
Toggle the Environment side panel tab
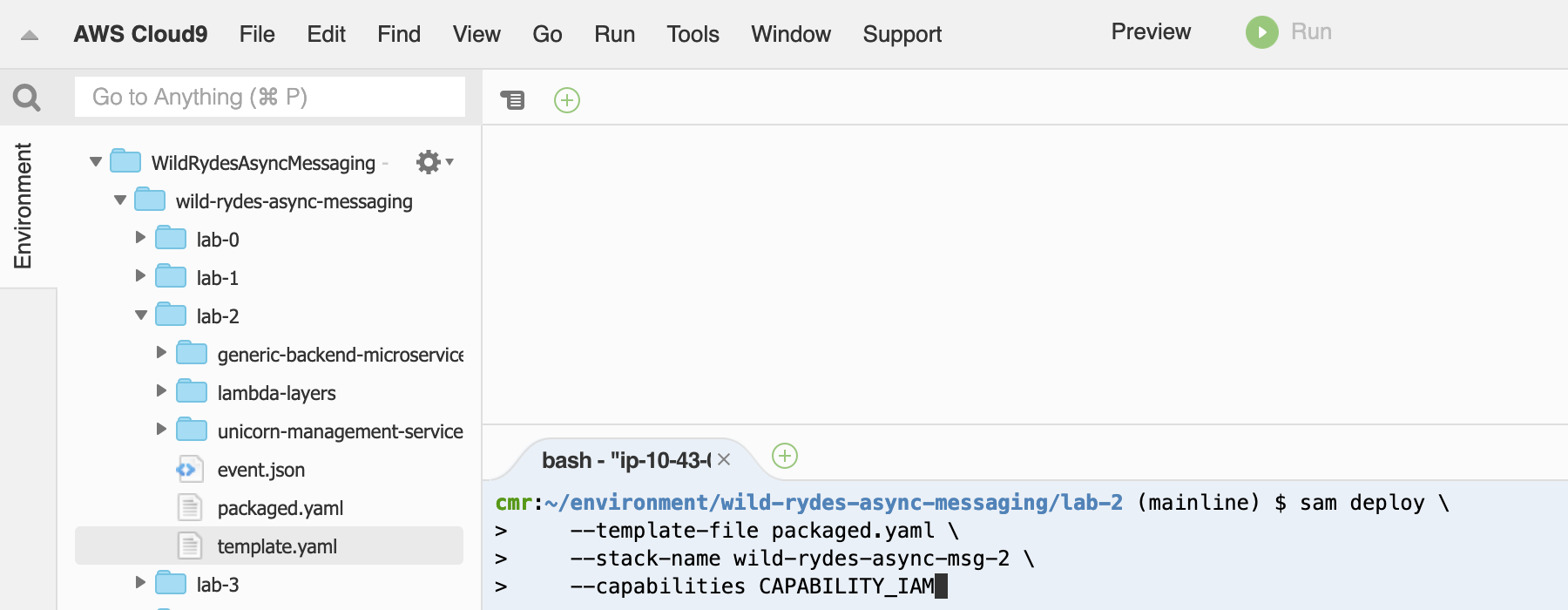pyautogui.click(x=23, y=206)
